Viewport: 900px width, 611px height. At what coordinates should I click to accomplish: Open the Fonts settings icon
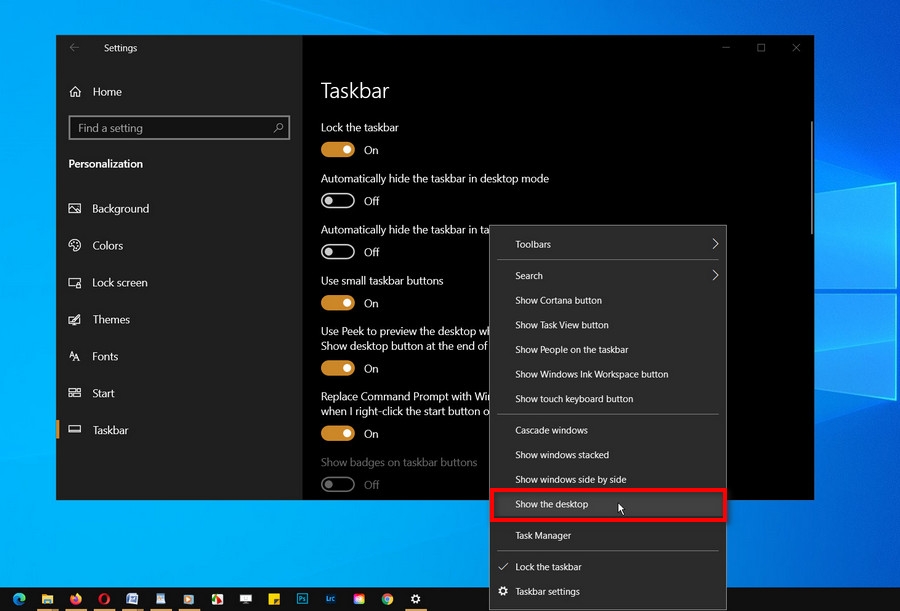[x=75, y=356]
